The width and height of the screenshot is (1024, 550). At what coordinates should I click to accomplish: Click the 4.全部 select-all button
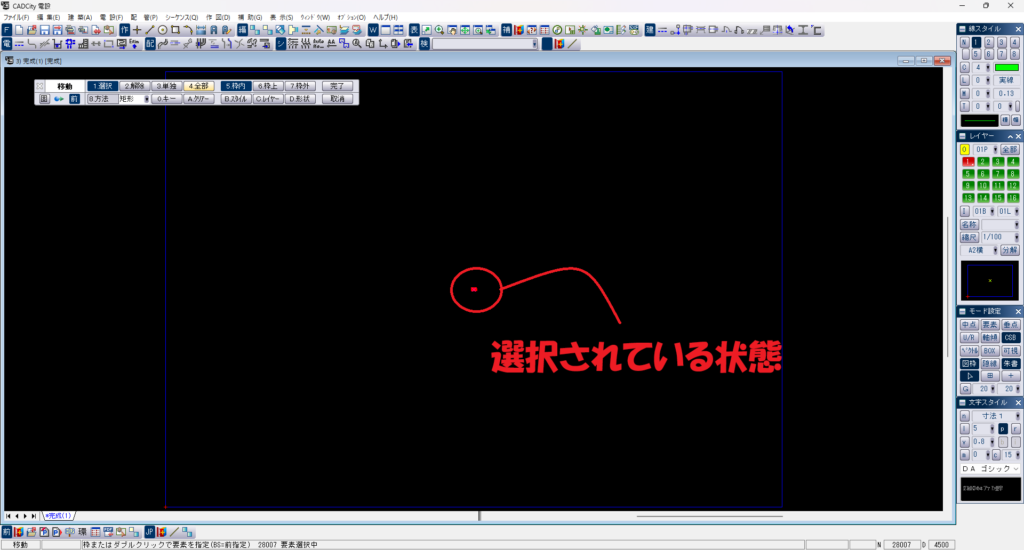pyautogui.click(x=199, y=86)
